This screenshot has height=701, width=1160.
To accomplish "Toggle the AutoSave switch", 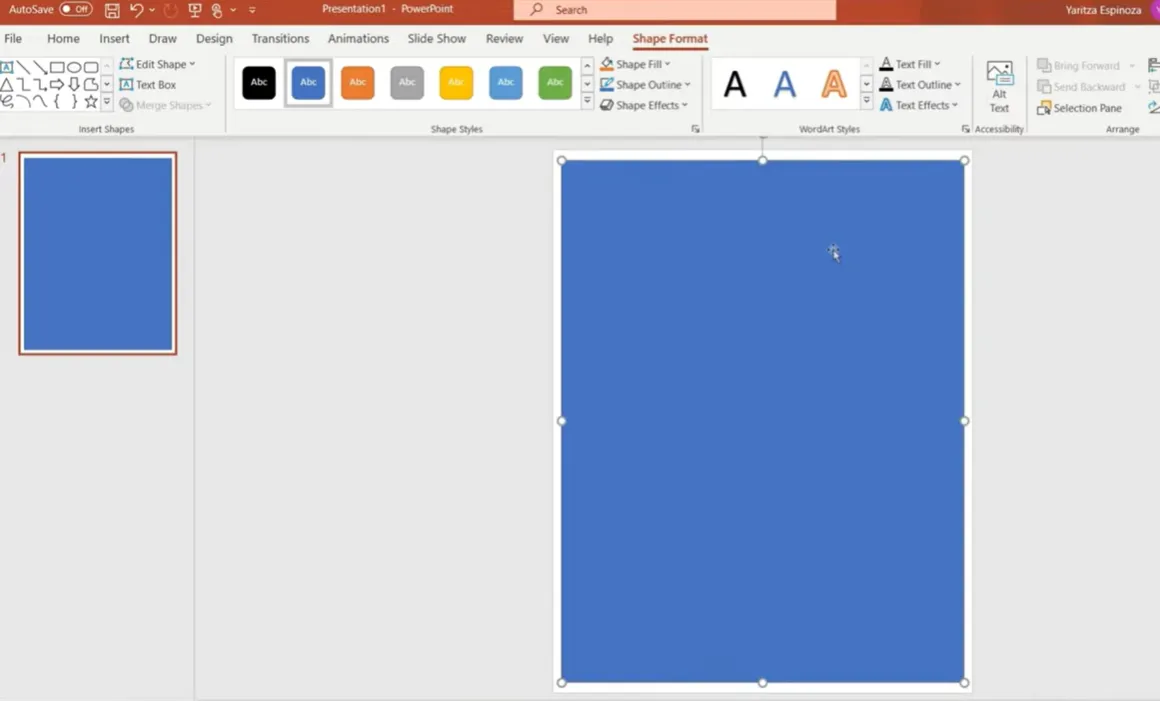I will [x=75, y=9].
